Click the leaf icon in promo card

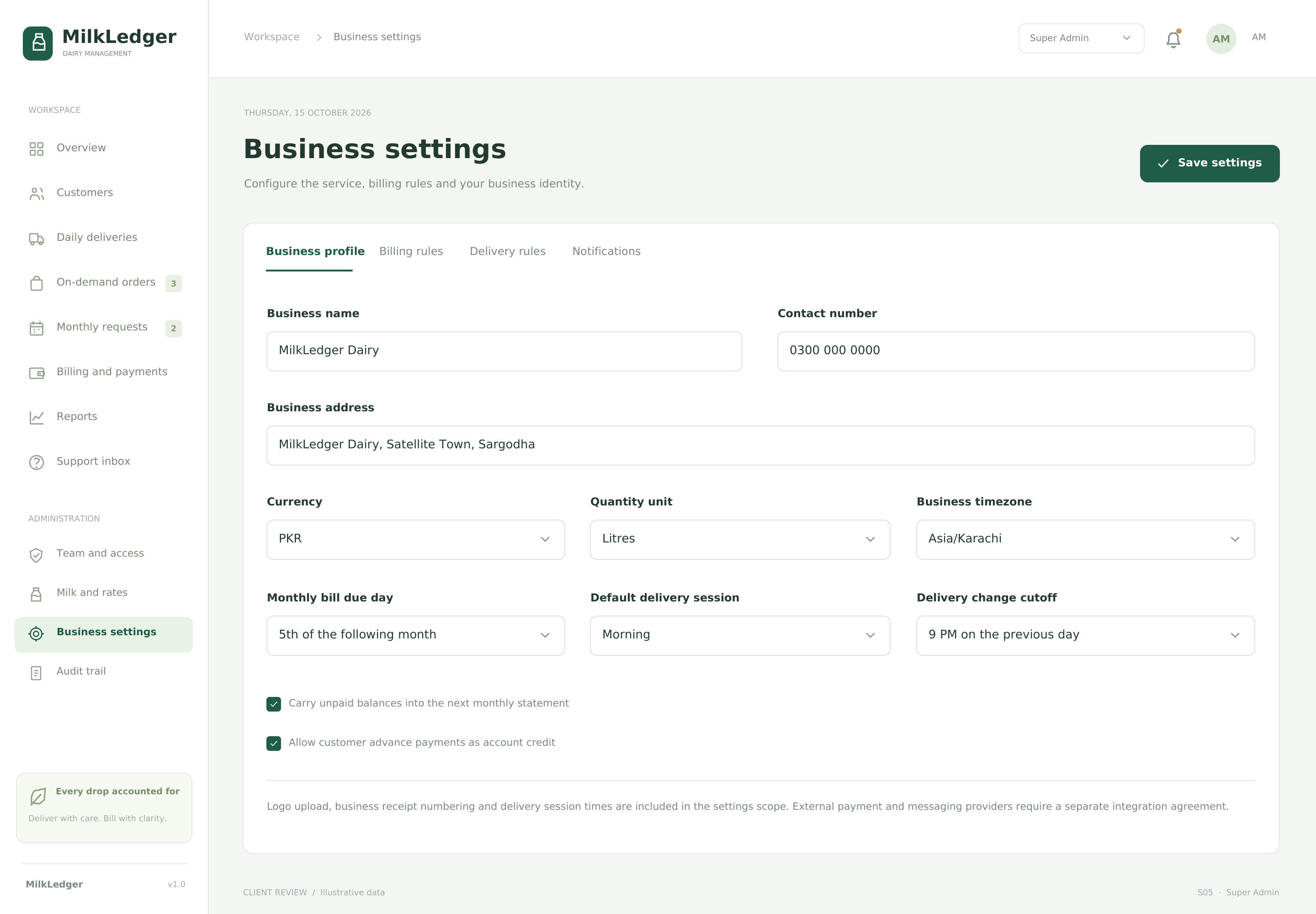click(38, 796)
